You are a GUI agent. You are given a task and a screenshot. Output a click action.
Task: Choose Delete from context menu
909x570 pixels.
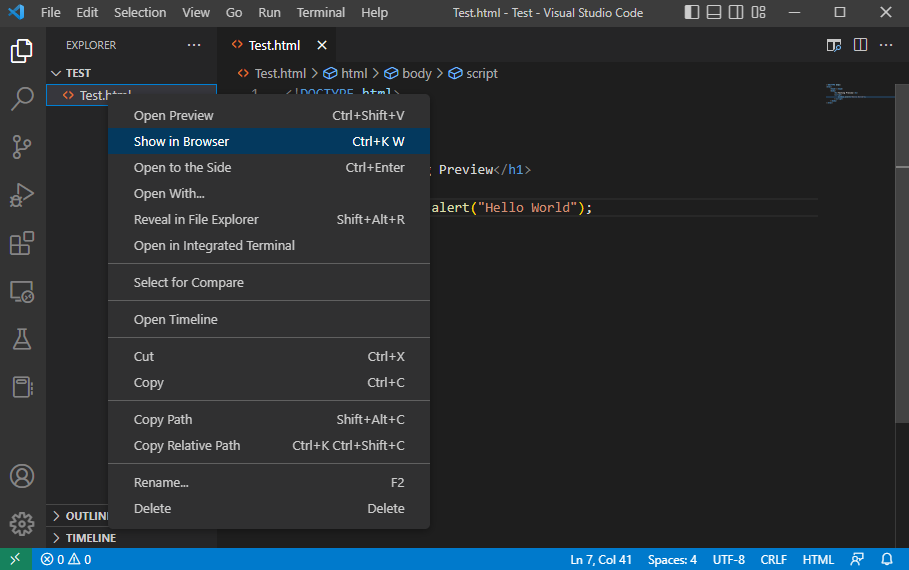269,509
